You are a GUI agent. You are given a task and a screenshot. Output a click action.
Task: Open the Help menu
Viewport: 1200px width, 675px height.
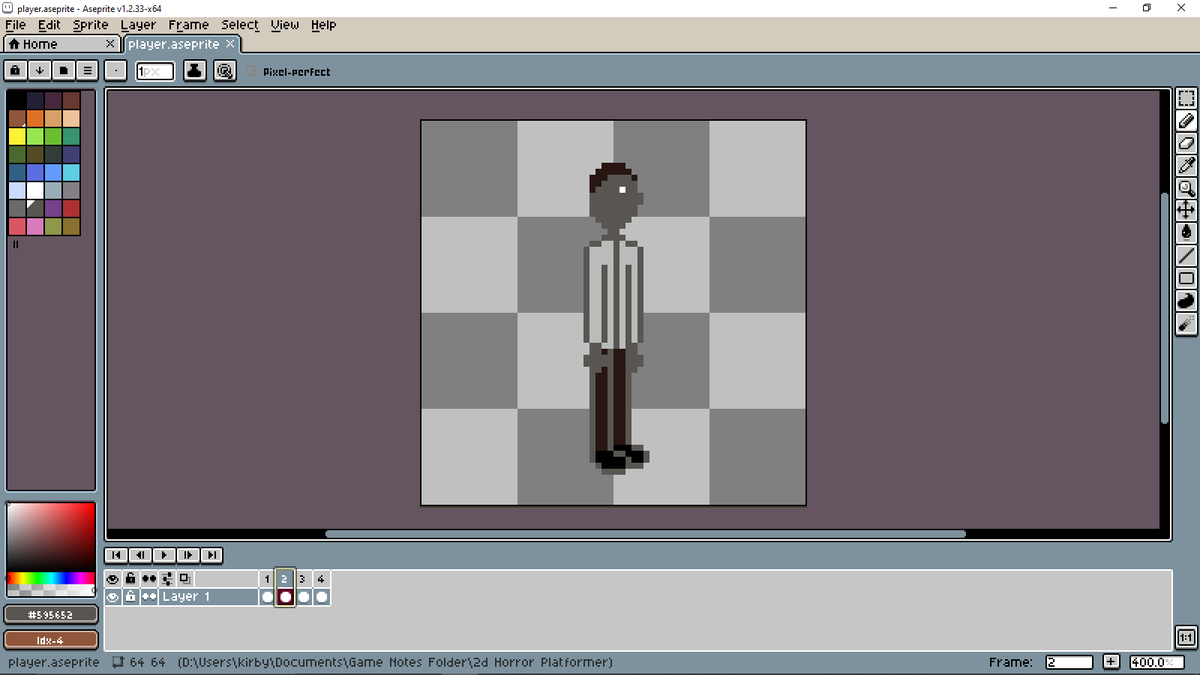323,25
